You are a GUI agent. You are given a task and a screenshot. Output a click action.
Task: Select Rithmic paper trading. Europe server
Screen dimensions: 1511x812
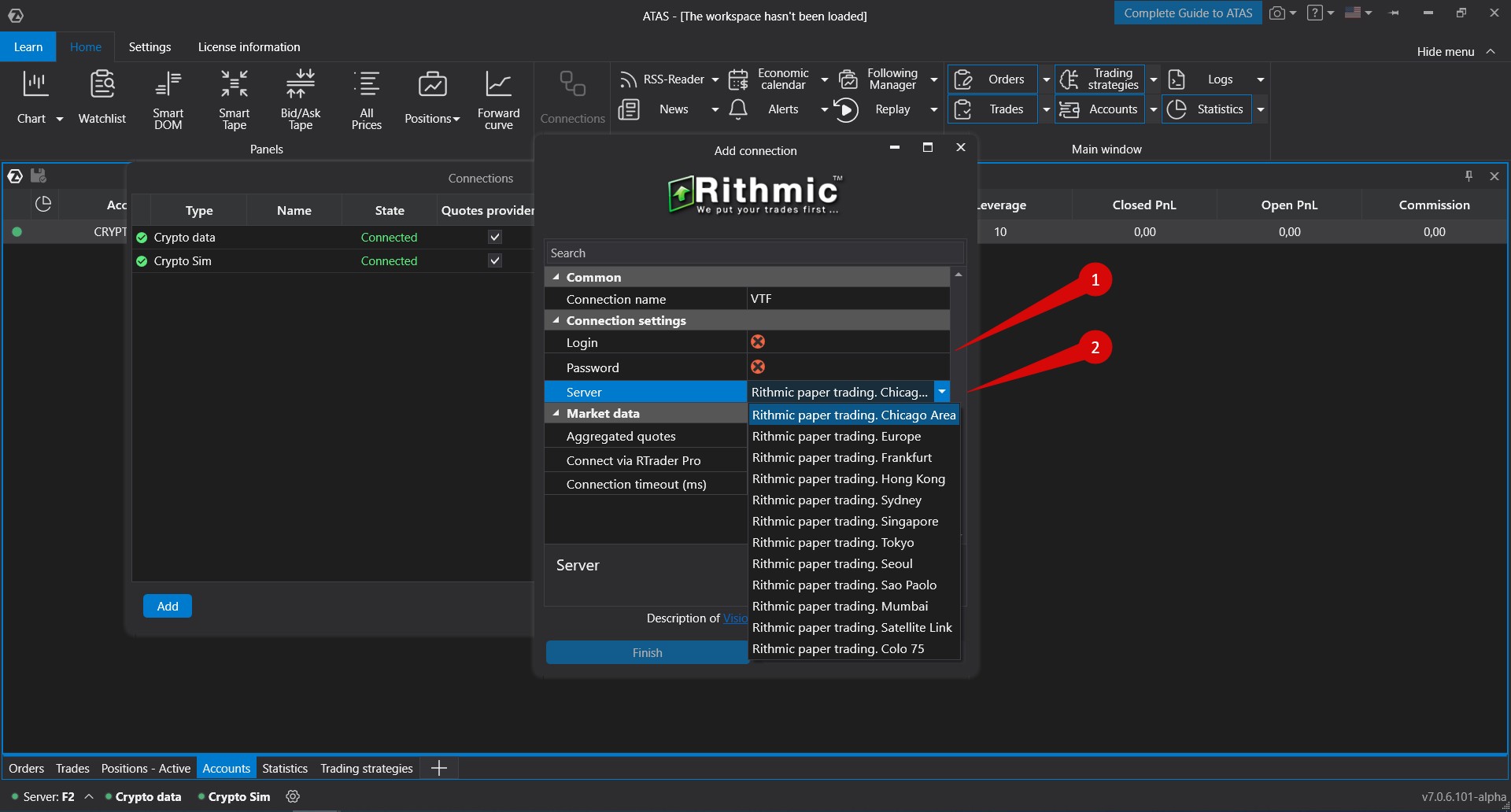(x=837, y=436)
